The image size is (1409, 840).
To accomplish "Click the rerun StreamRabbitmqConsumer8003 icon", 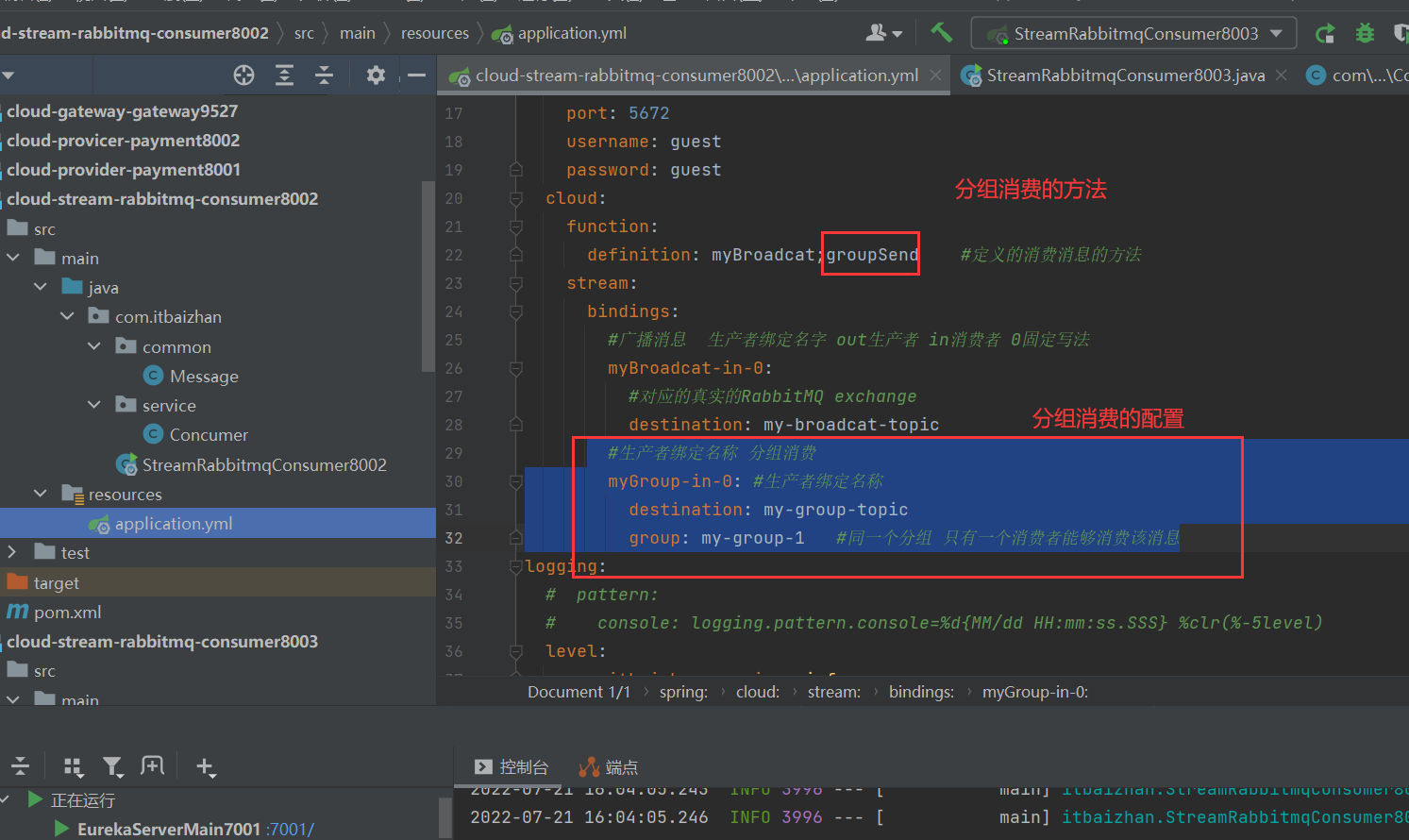I will [x=1325, y=33].
